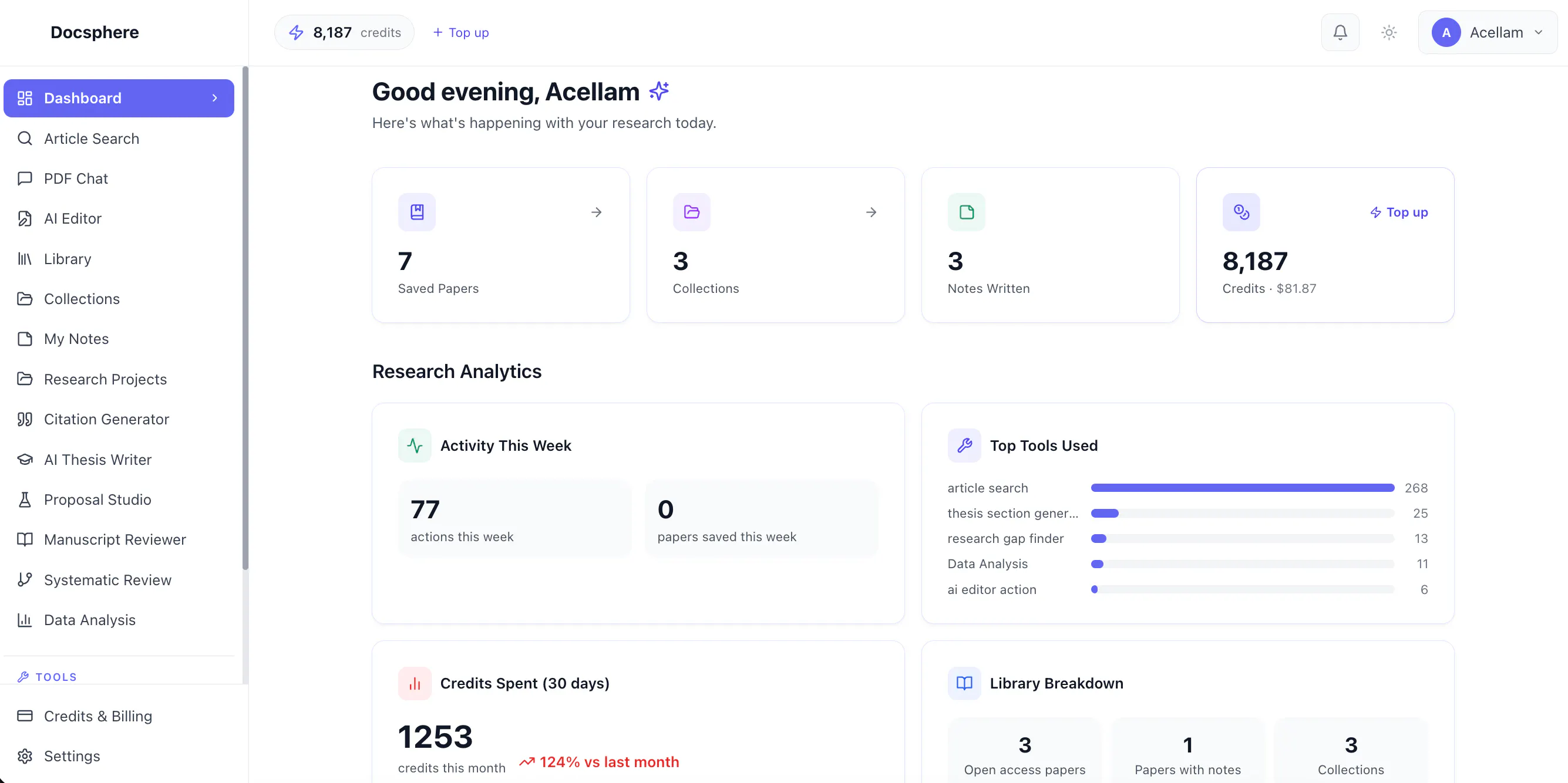Click 'papers saved this week' label
The image size is (1568, 783).
[x=727, y=536]
